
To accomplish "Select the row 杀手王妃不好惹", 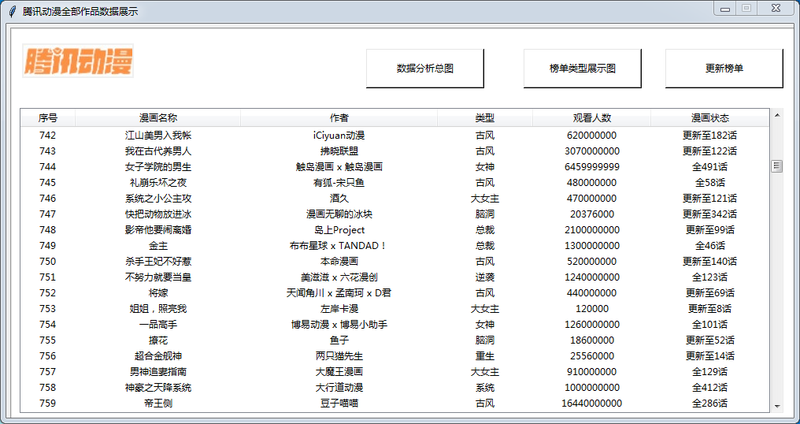I will (x=394, y=262).
